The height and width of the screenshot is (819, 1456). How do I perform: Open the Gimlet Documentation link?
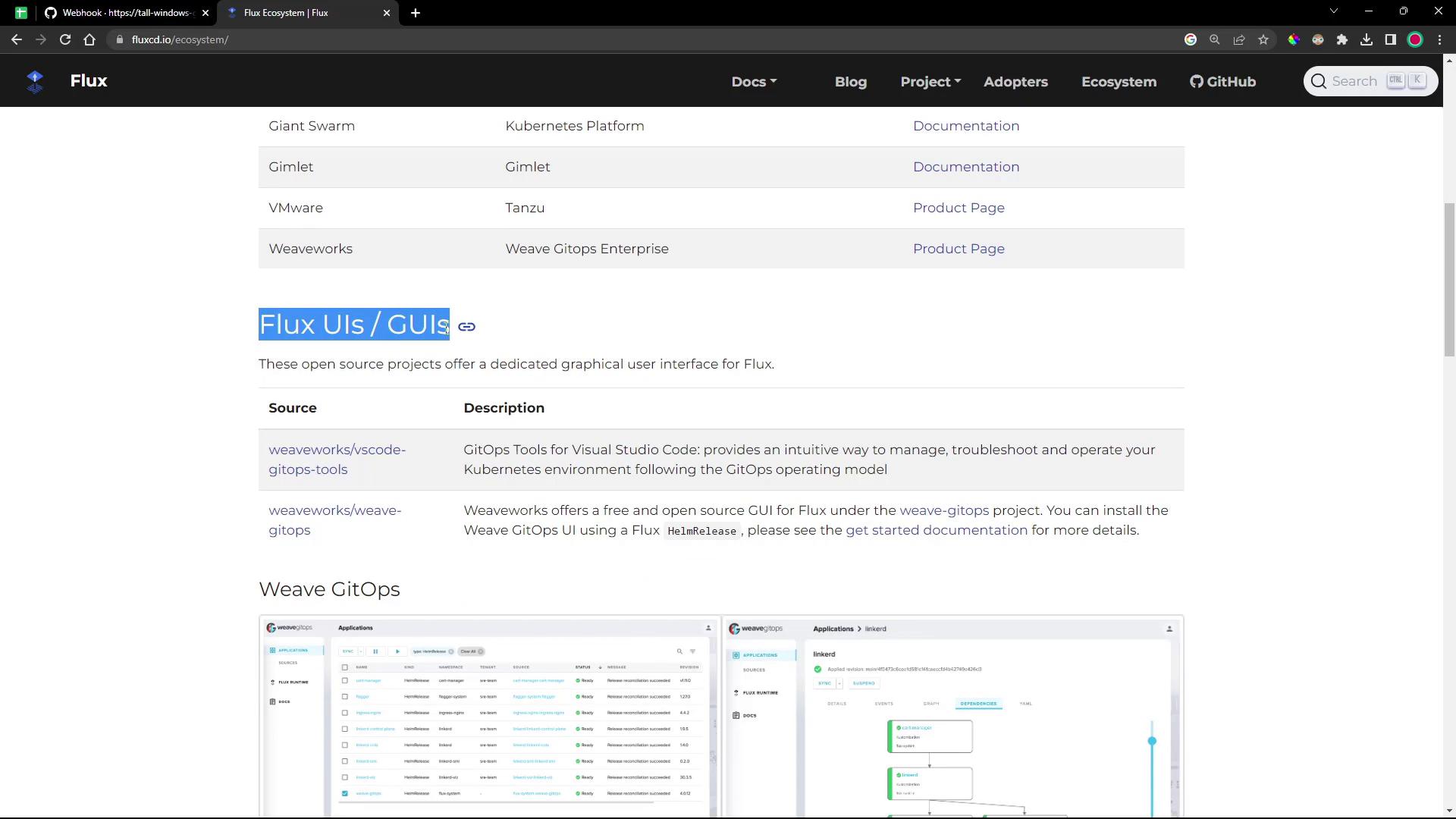(965, 167)
